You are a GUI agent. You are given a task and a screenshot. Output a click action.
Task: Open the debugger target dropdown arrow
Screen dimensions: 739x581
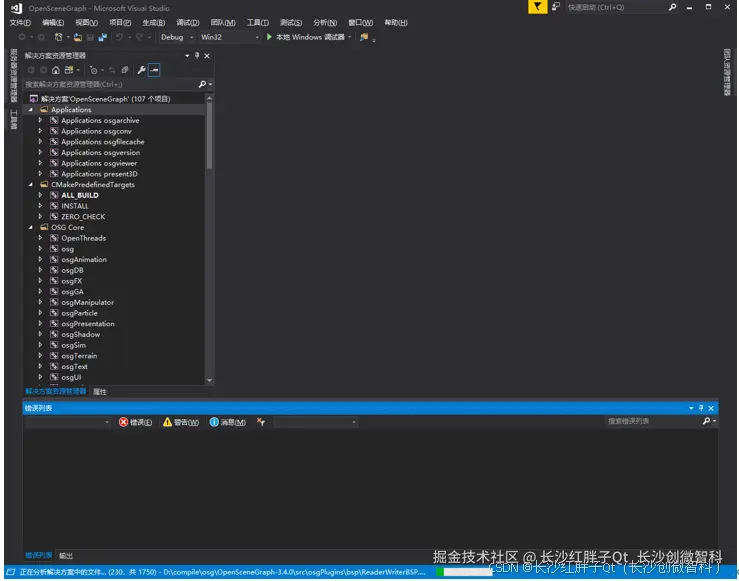tap(350, 37)
